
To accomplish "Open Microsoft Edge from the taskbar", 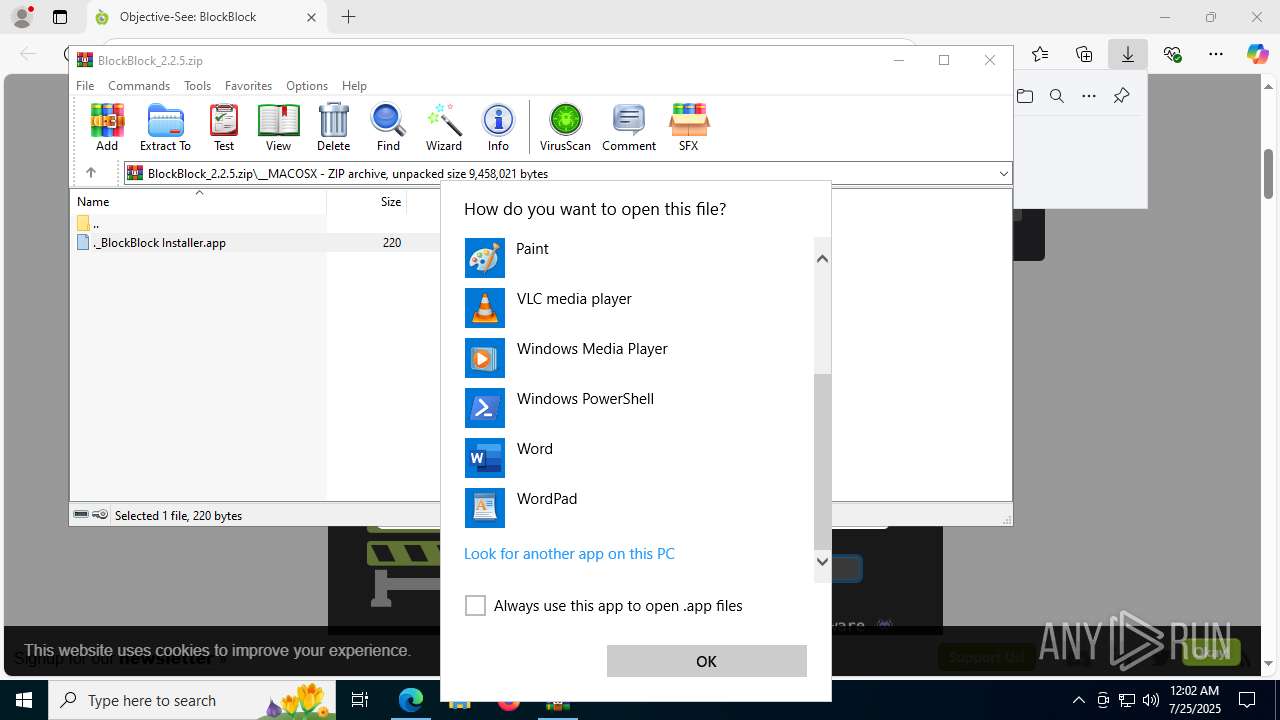I will pos(411,700).
